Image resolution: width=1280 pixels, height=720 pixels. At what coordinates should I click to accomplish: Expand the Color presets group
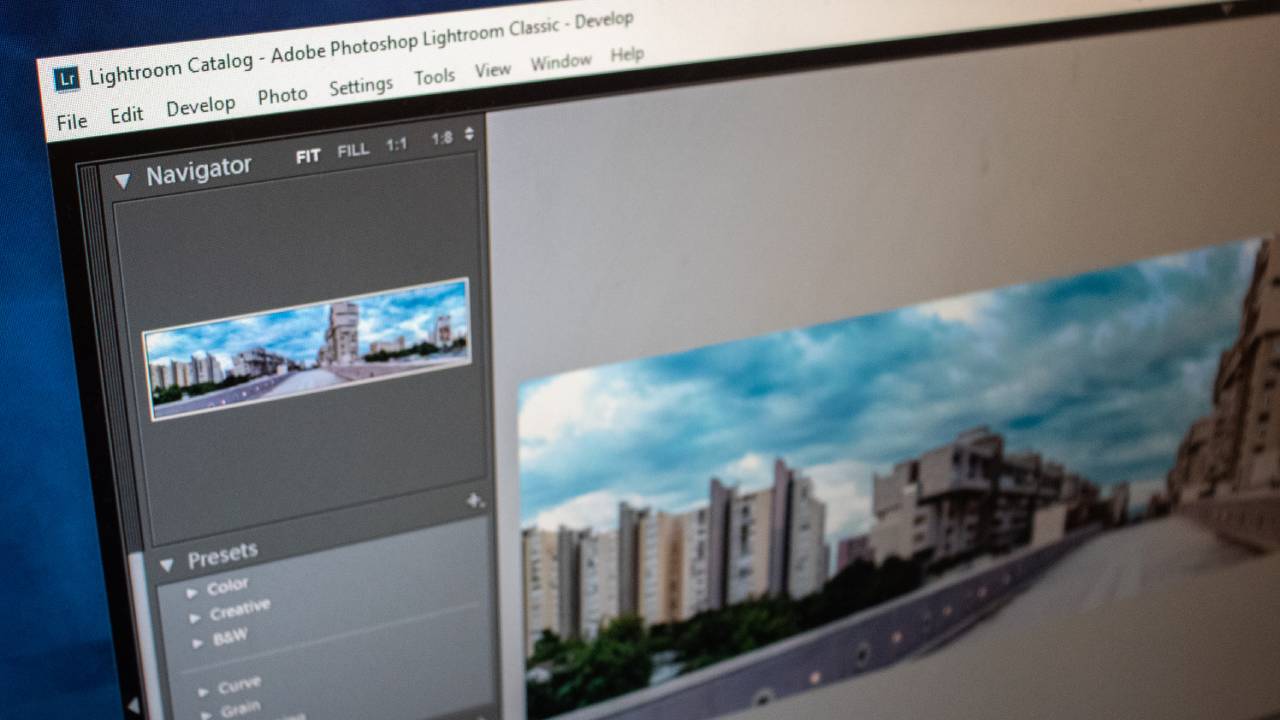tap(192, 592)
